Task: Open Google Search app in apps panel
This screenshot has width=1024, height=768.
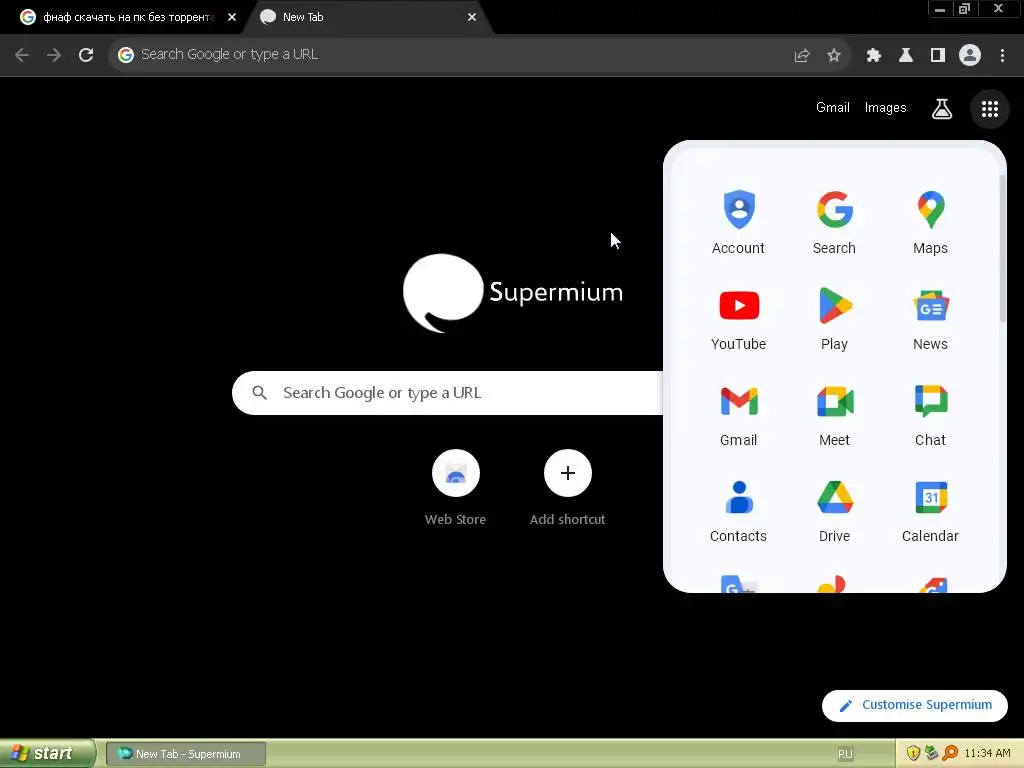Action: [x=835, y=222]
